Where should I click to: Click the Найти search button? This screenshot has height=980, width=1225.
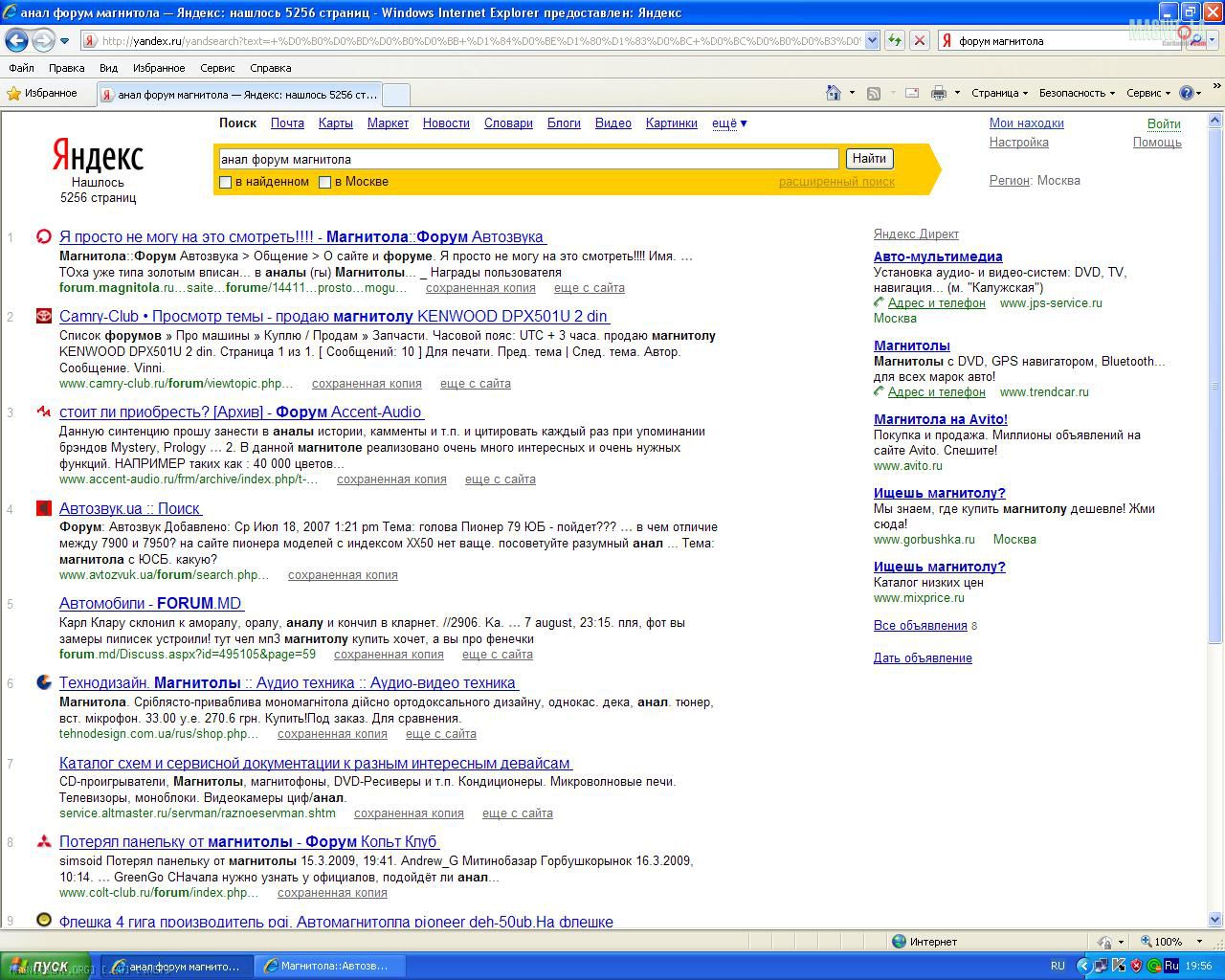[869, 159]
